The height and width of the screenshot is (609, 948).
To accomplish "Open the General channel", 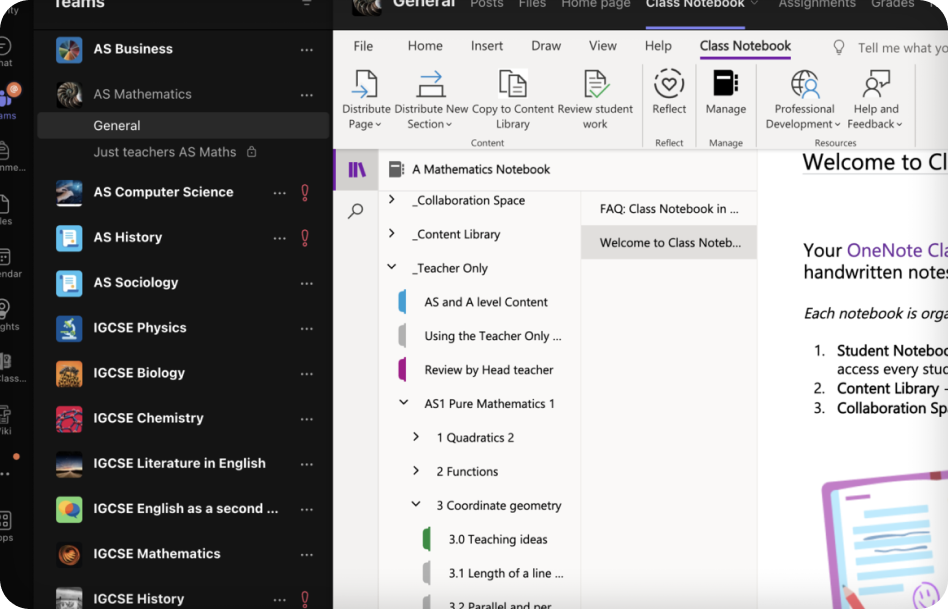I will click(x=183, y=126).
